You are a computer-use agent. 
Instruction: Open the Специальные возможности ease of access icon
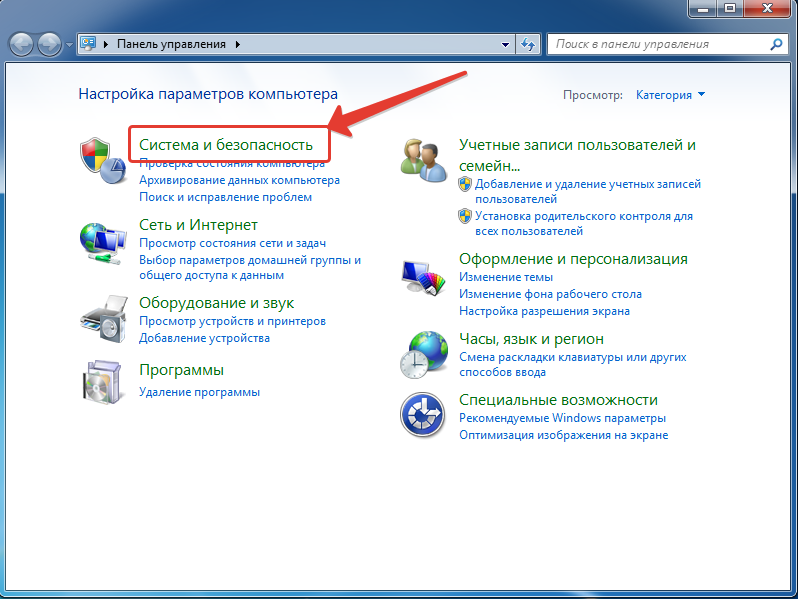click(423, 415)
